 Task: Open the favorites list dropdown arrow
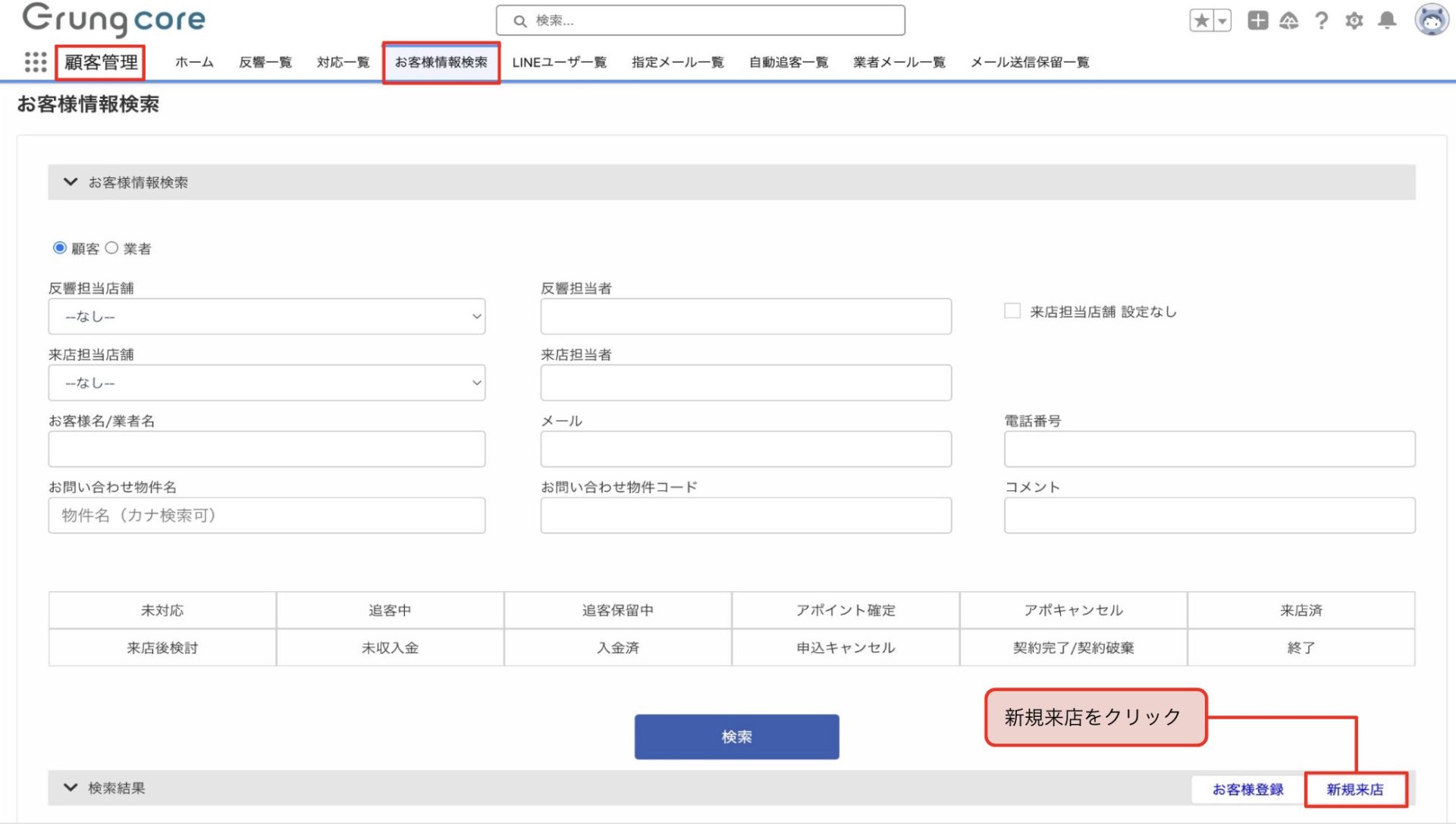pyautogui.click(x=1222, y=20)
